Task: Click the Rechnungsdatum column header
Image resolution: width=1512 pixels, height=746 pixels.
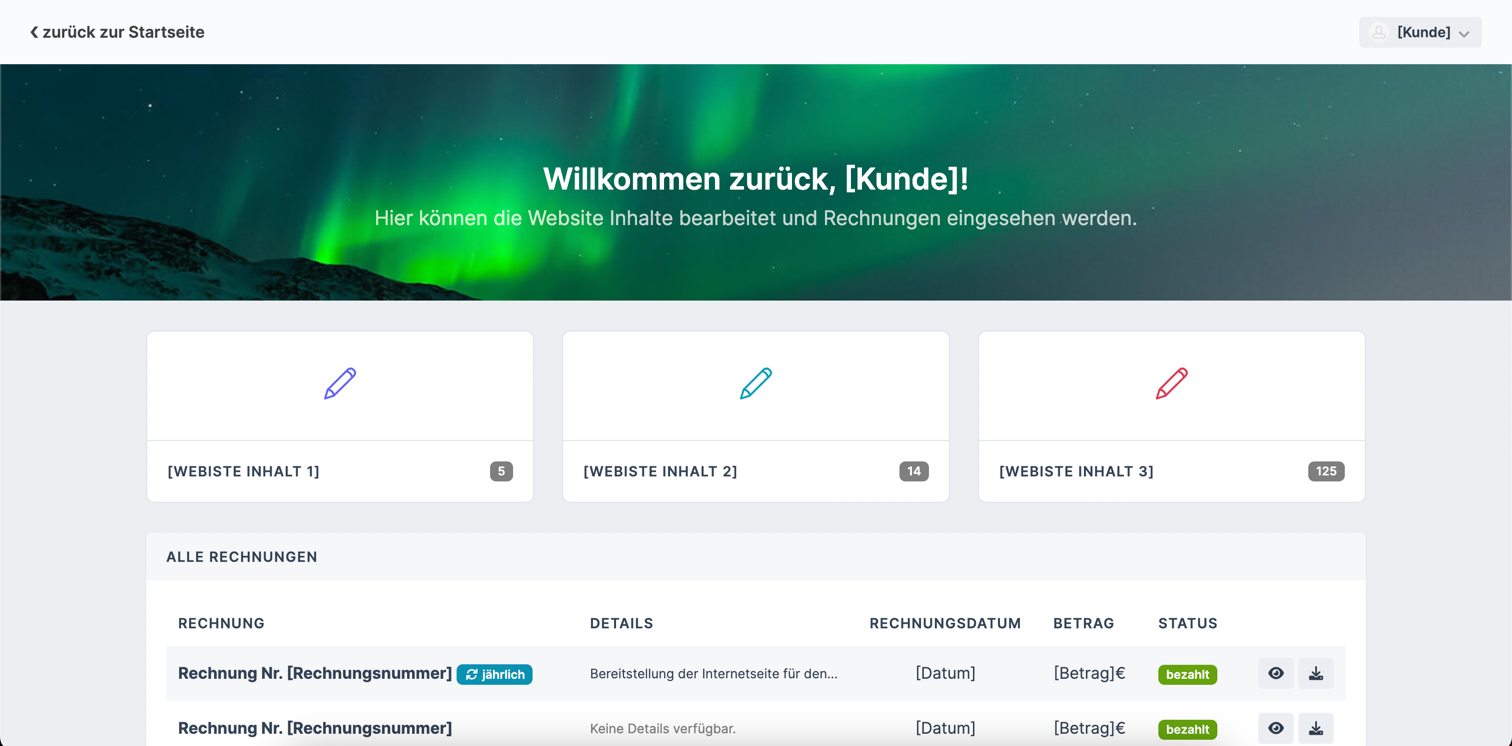Action: pyautogui.click(x=945, y=624)
